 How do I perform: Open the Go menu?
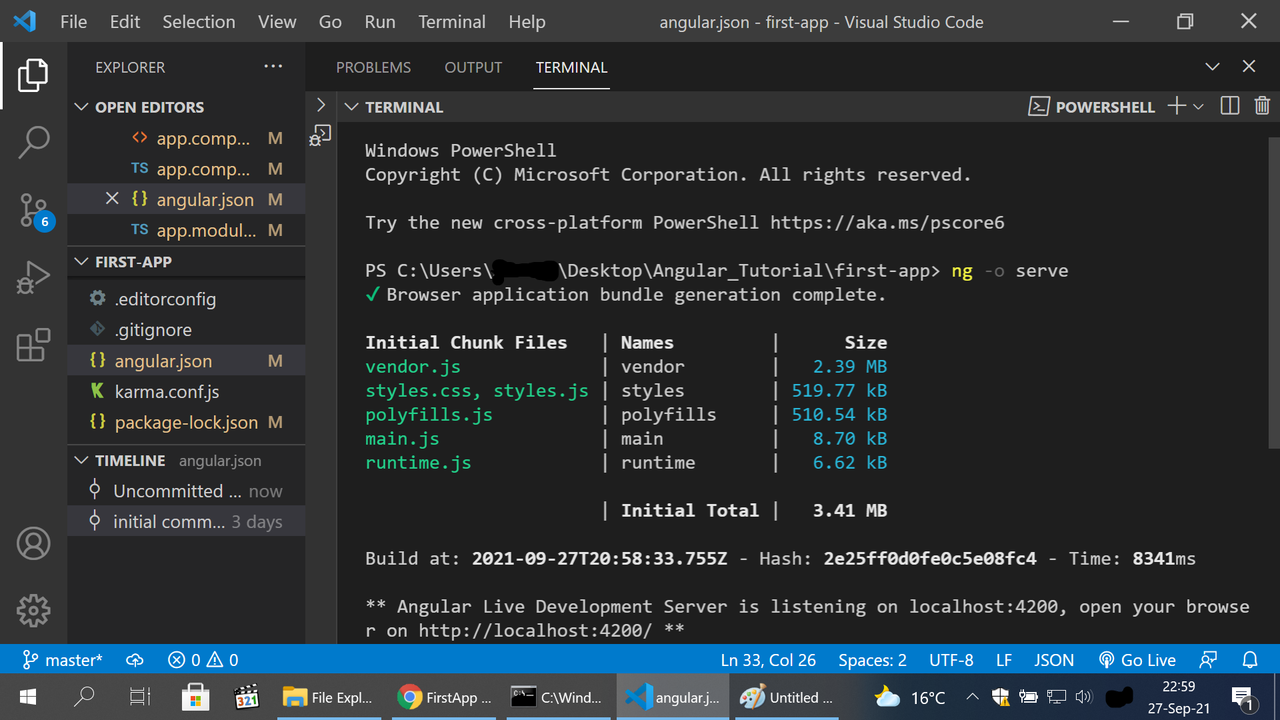(x=330, y=22)
